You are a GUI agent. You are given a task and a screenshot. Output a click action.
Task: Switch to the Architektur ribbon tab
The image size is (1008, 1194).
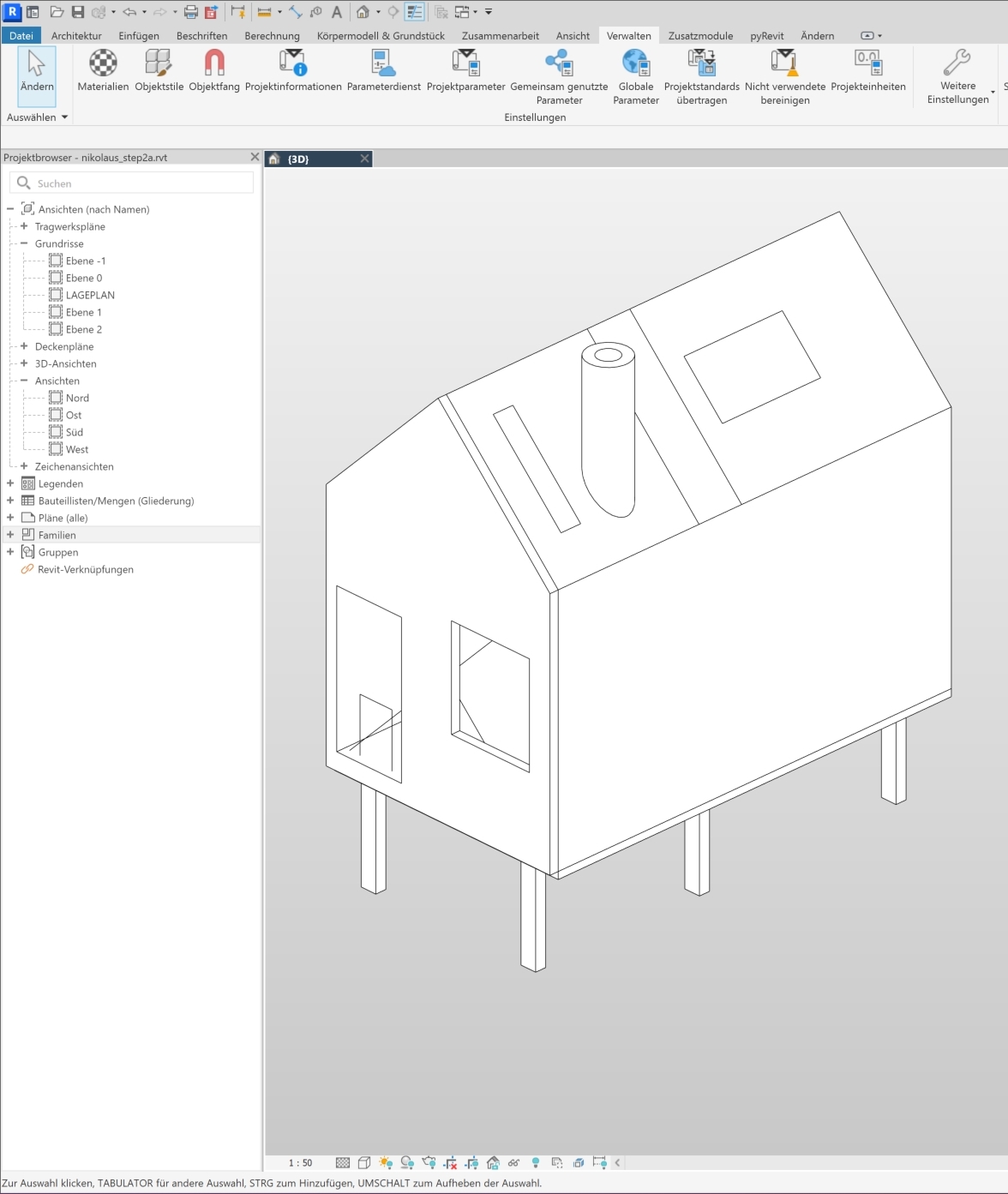click(76, 36)
